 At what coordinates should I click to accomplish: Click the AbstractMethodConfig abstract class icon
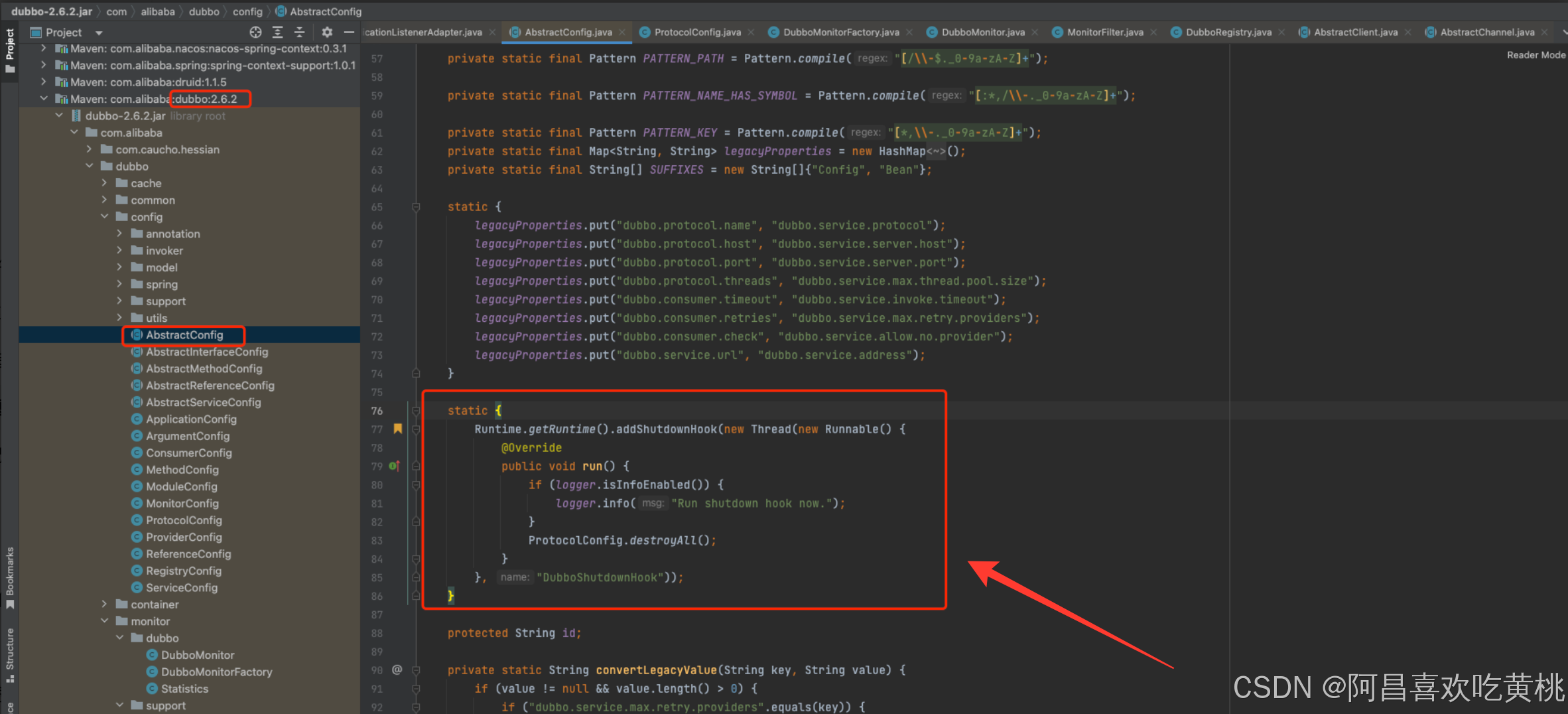(x=137, y=369)
